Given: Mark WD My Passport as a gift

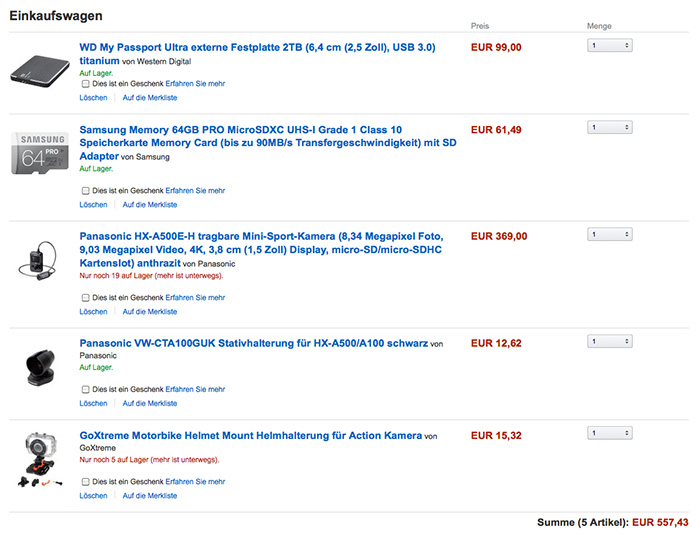Looking at the screenshot, I should coord(85,84).
